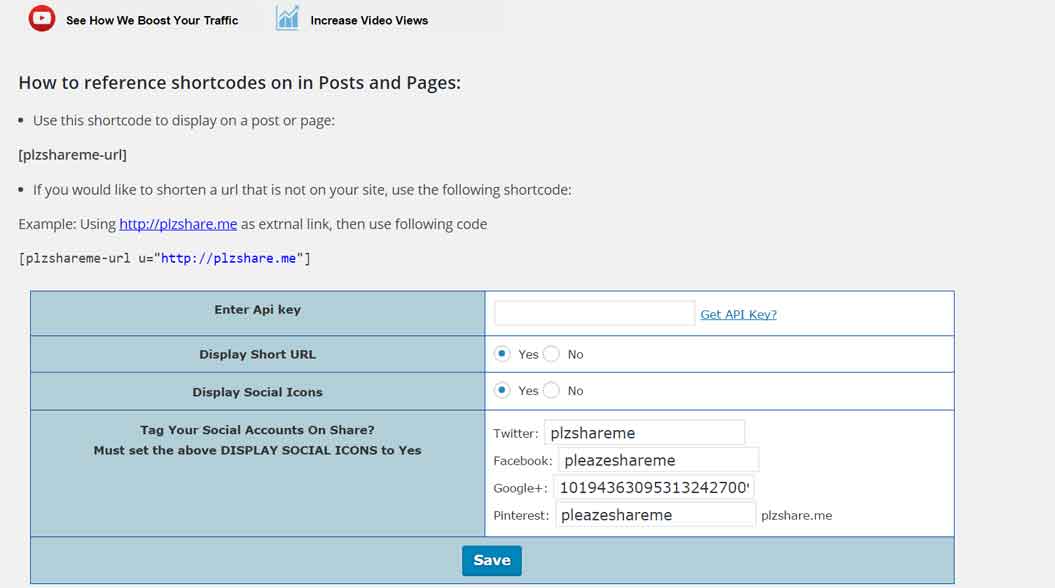Screen dimensions: 1055x588
Task: Open See How We Boost Your Traffic
Action: 152,20
